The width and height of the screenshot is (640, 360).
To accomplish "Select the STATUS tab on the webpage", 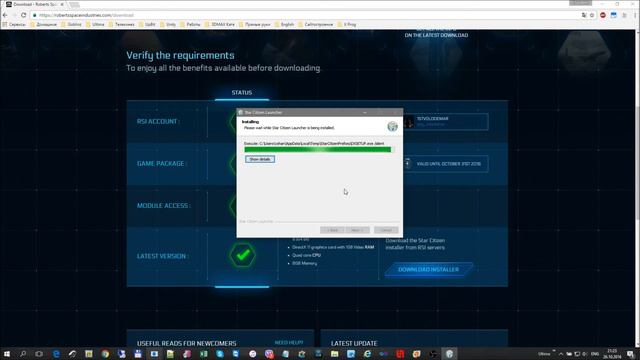I will click(242, 93).
